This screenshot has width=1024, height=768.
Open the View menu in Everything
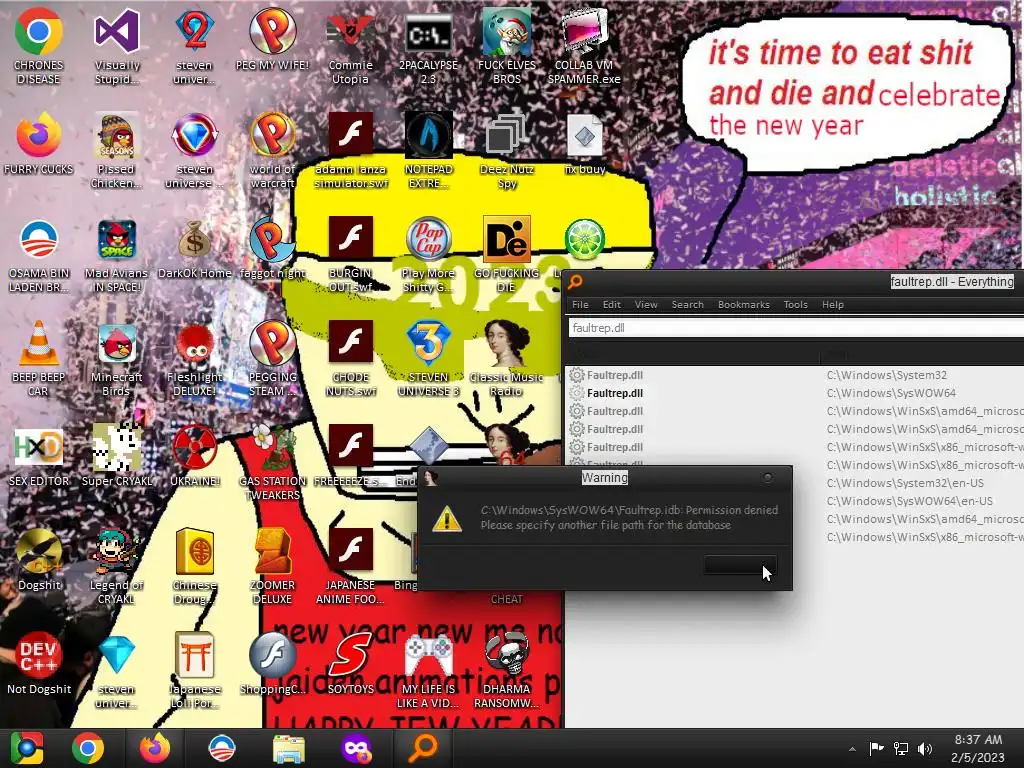click(646, 304)
